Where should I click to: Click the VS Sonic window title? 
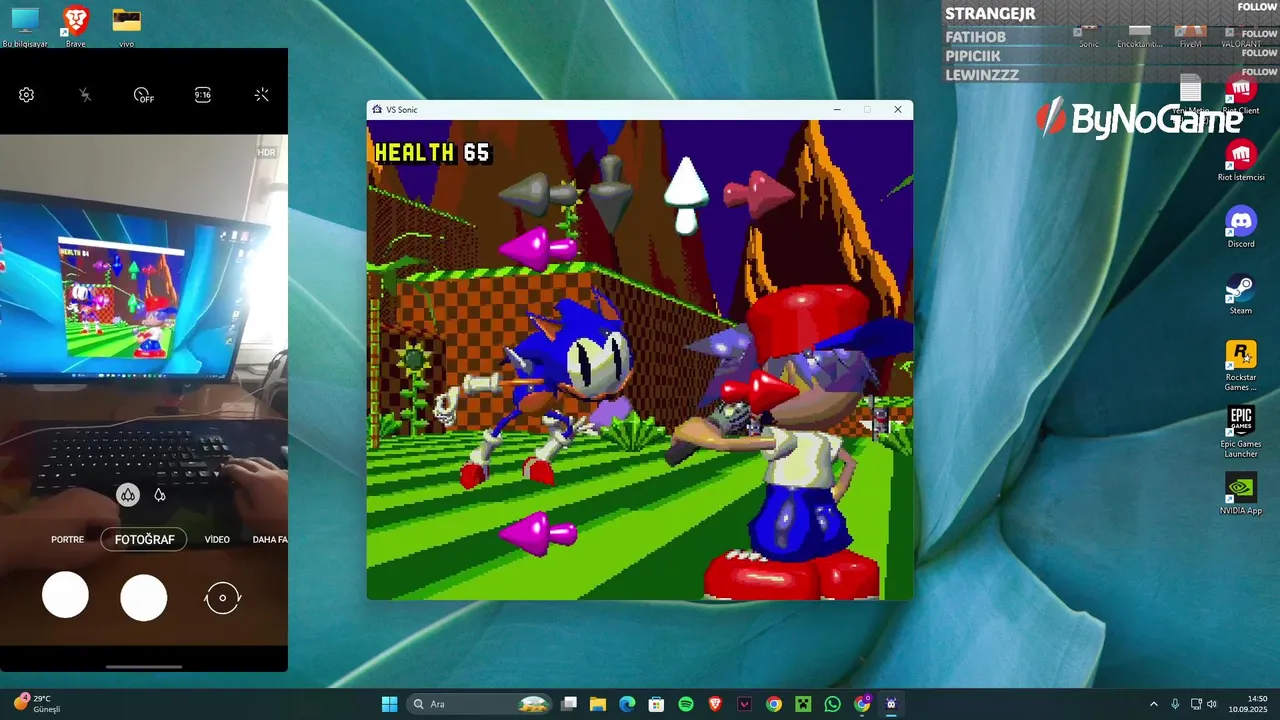[402, 110]
